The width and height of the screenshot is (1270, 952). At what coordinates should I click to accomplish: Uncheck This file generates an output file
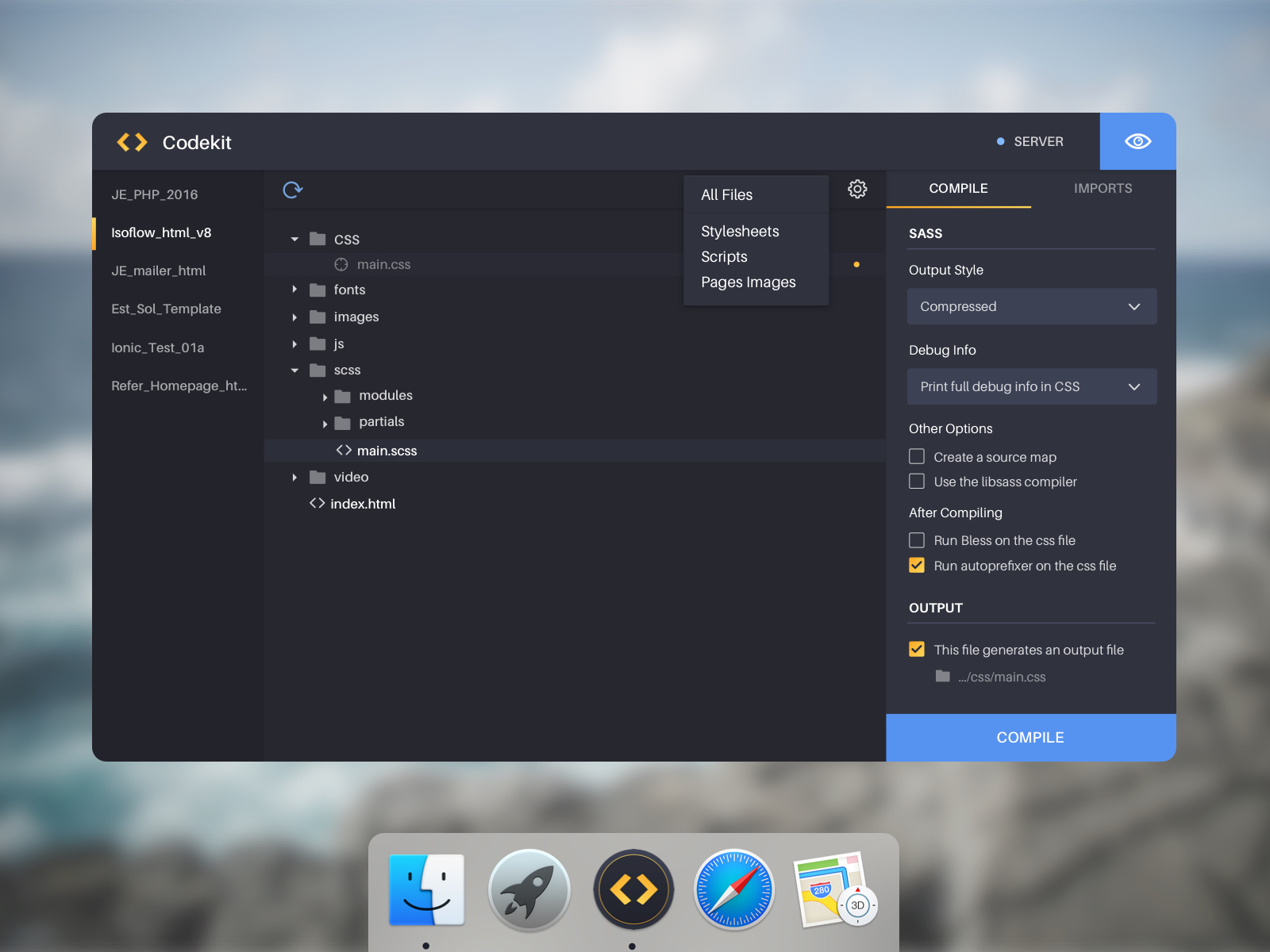click(917, 650)
